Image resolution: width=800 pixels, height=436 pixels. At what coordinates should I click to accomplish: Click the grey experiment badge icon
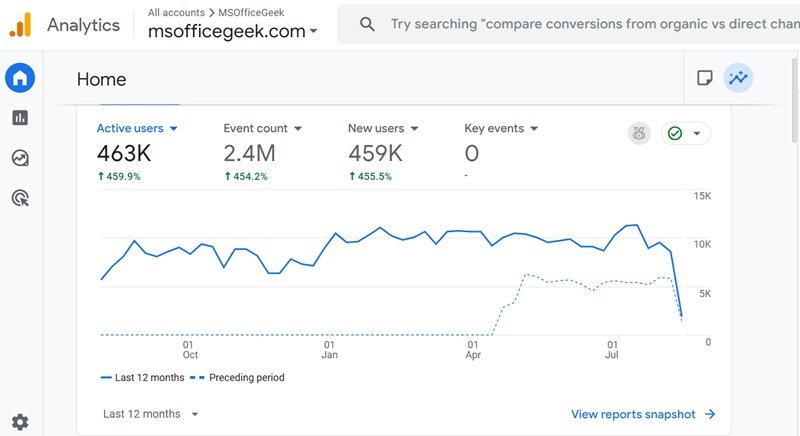coord(639,133)
